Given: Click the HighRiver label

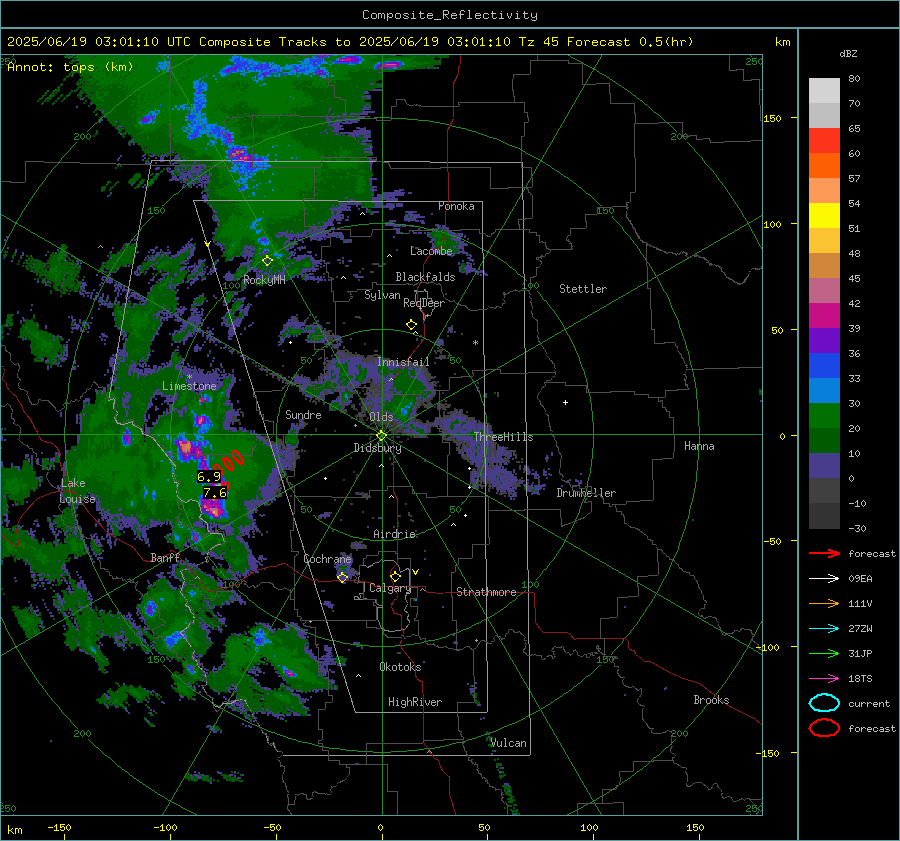Looking at the screenshot, I should [415, 702].
